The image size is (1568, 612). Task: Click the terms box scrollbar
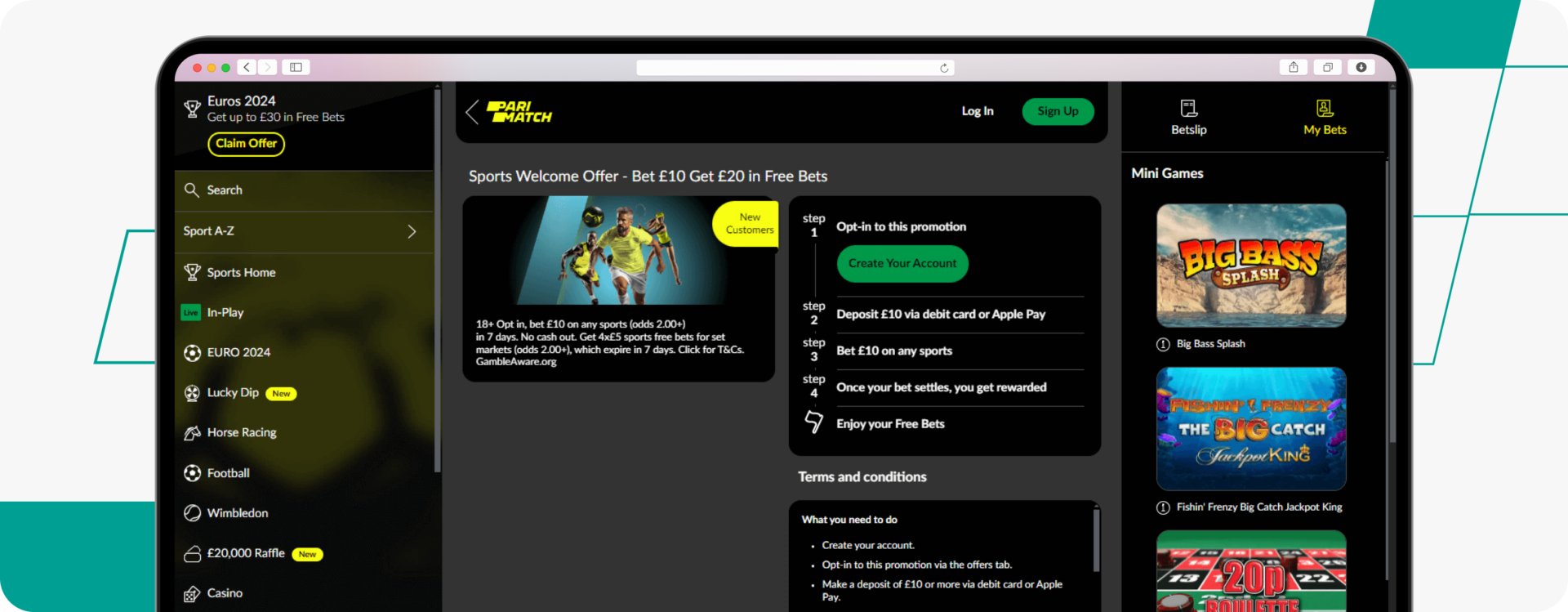(x=1096, y=539)
